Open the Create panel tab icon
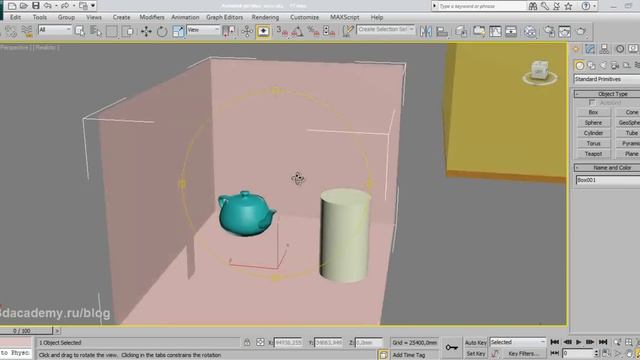 tap(577, 49)
